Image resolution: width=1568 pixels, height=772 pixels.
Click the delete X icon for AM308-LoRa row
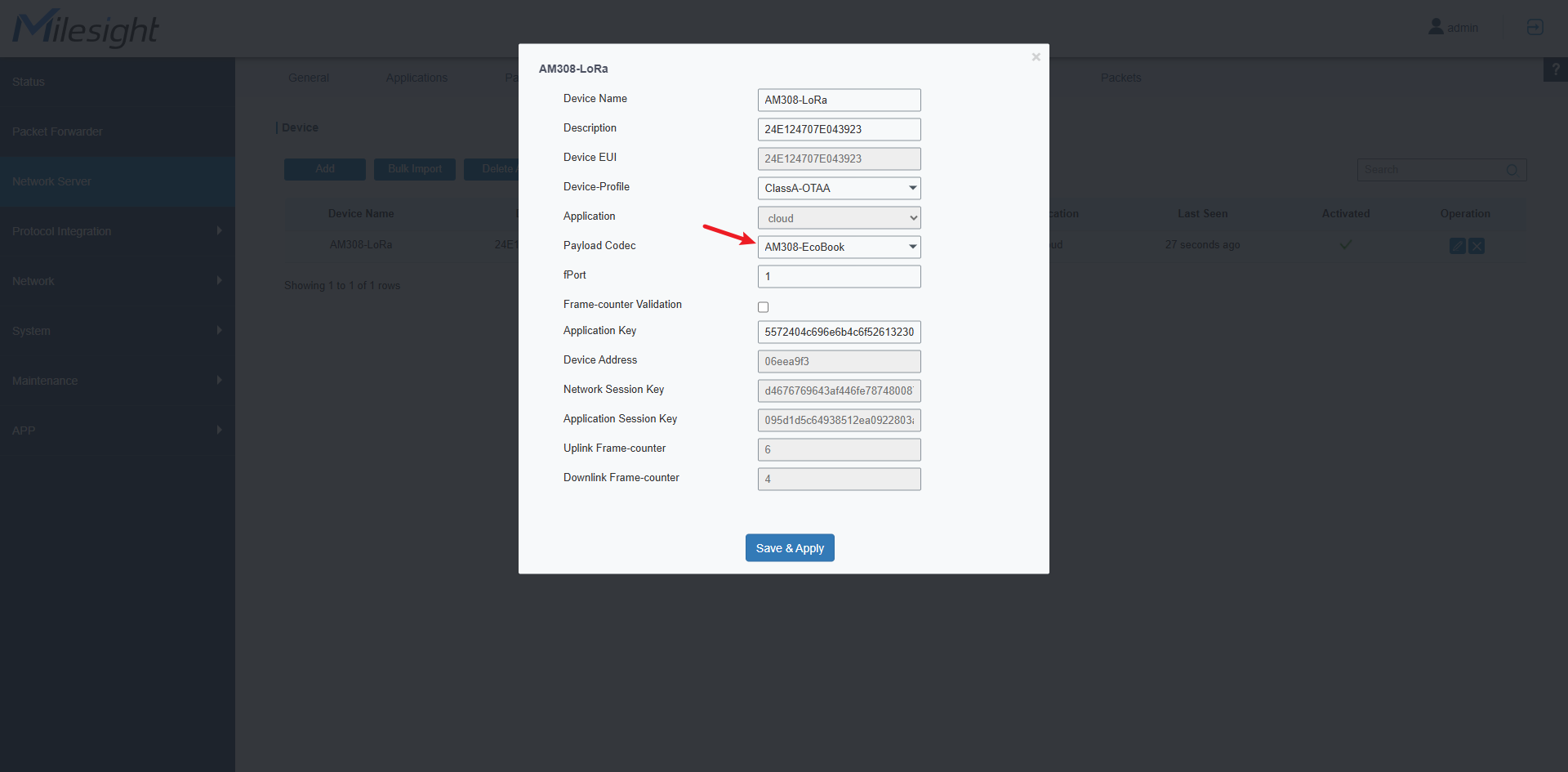(1477, 246)
